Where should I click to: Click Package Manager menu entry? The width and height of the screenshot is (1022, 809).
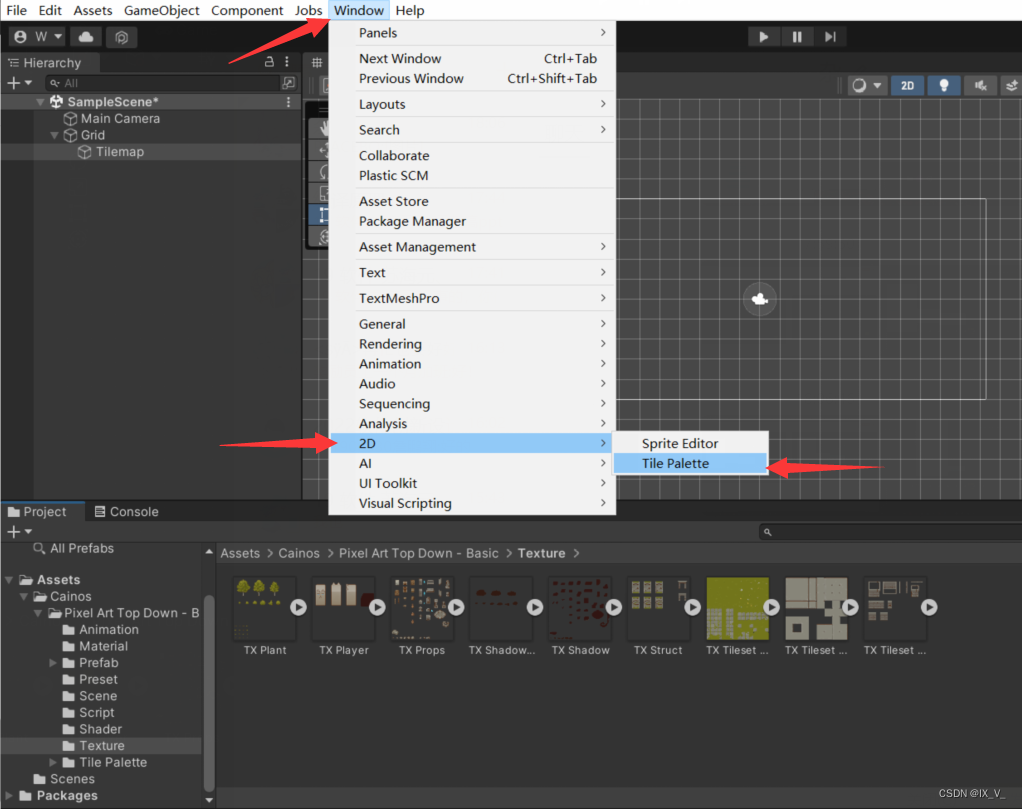coord(473,222)
